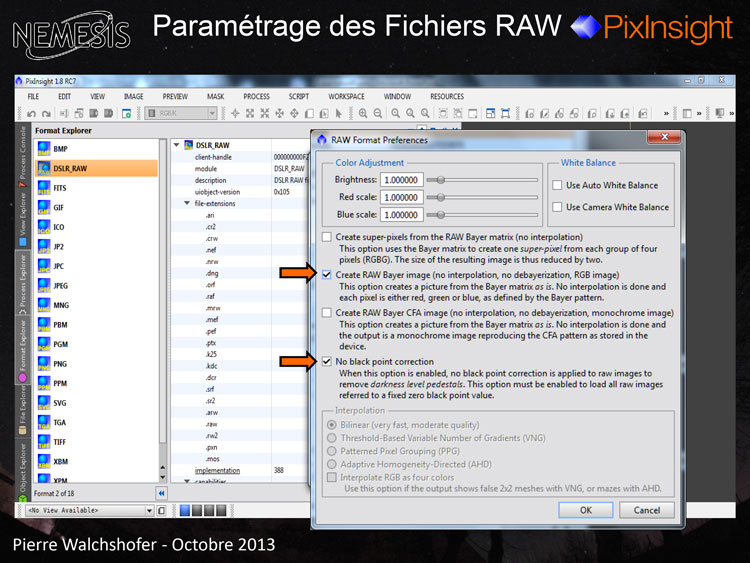Close the RAW Format Preferences dialog
The width and height of the screenshot is (750, 563).
click(664, 137)
